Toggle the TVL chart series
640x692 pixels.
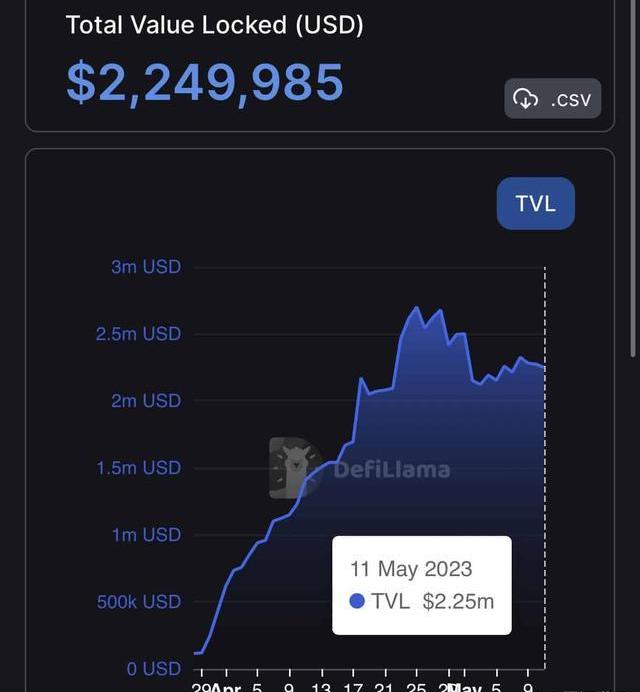(x=535, y=204)
